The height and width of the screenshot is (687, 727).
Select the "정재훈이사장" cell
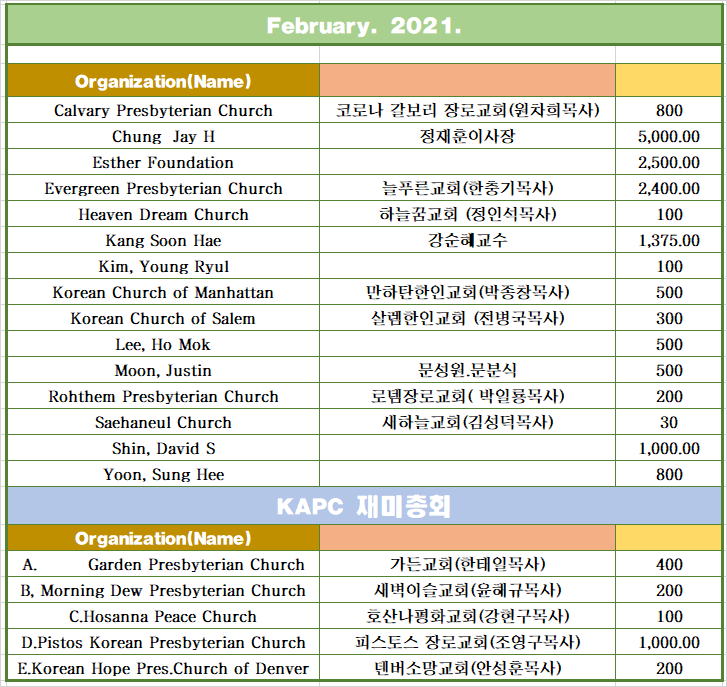[467, 136]
